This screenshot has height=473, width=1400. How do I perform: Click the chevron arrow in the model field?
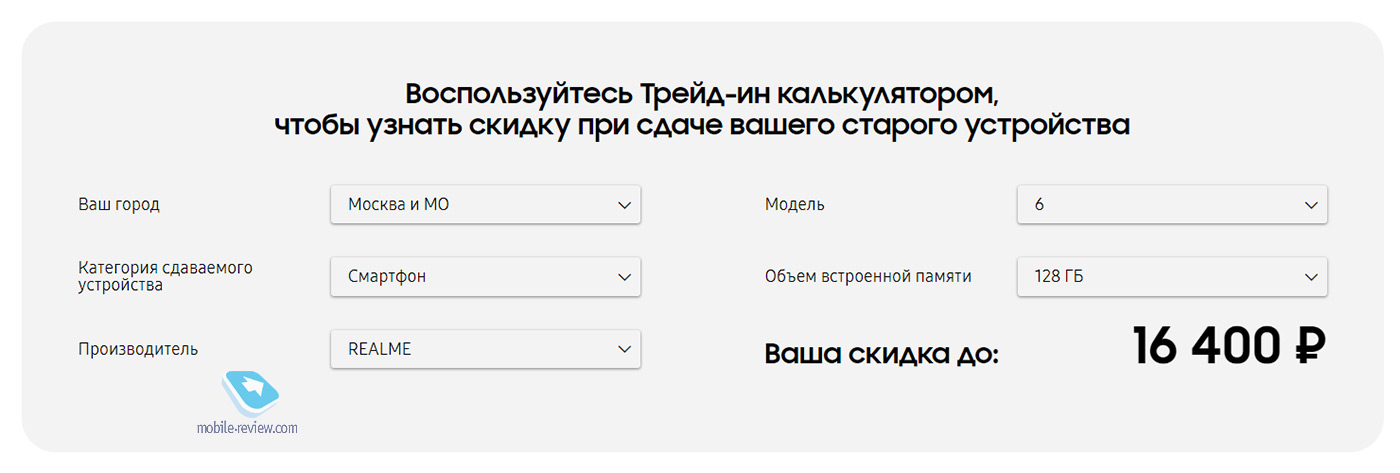pos(1312,205)
